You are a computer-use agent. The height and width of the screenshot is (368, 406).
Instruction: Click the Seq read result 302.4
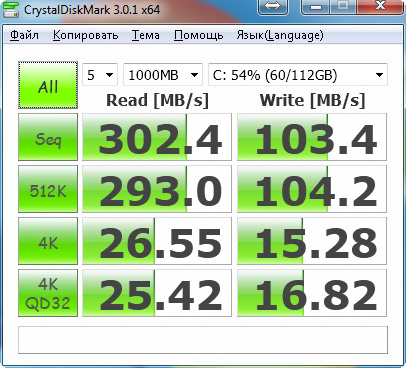pyautogui.click(x=157, y=137)
